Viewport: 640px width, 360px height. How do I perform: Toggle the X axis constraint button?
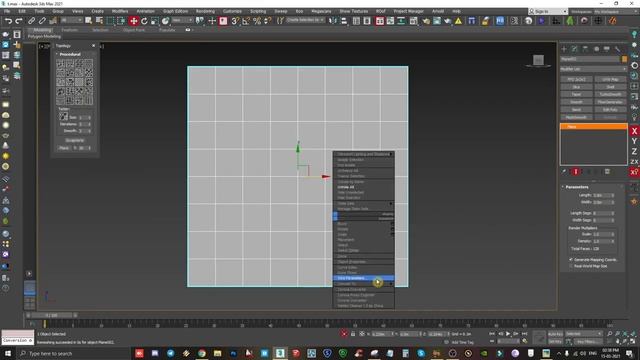[x=634, y=131]
